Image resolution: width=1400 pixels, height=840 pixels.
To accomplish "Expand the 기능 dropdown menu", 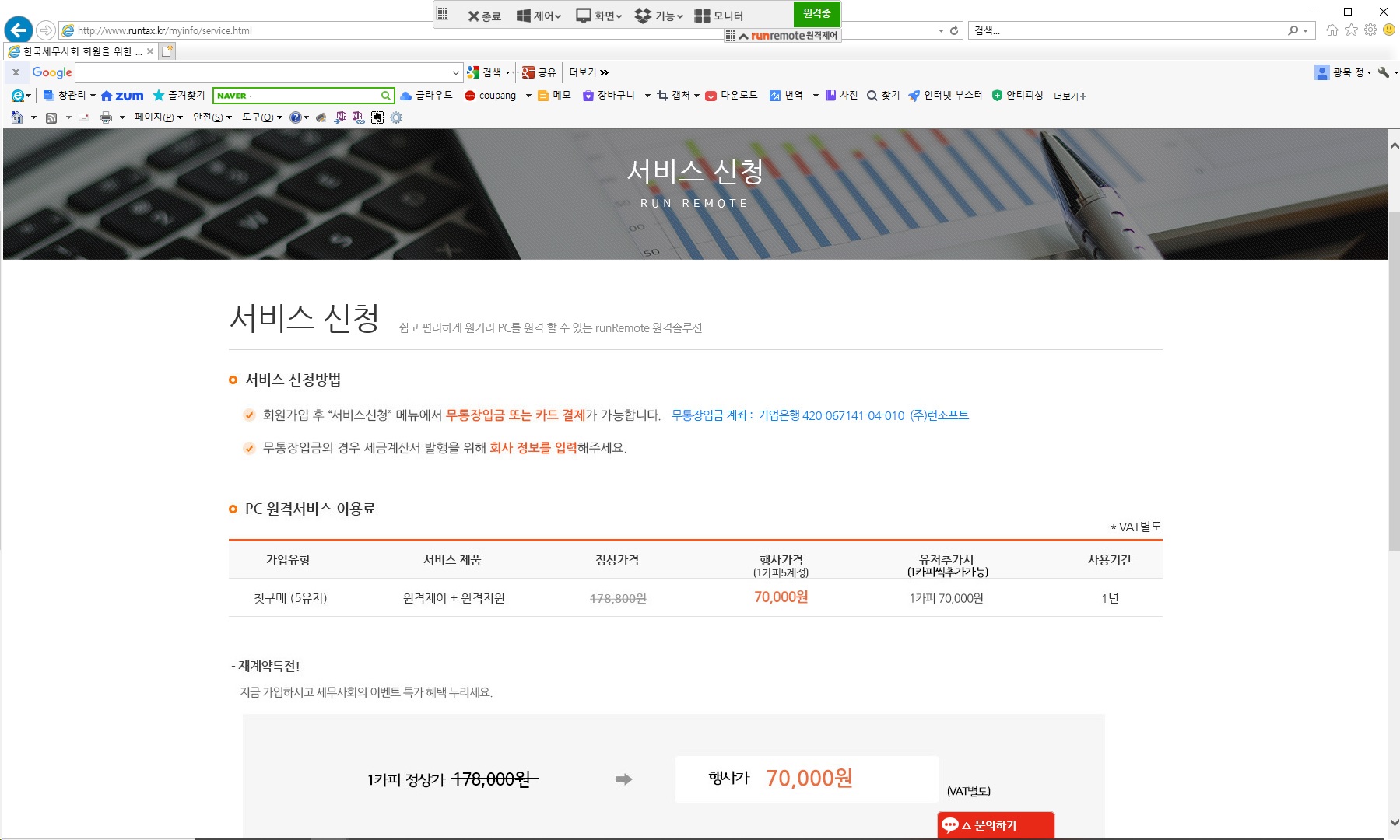I will coord(659,16).
